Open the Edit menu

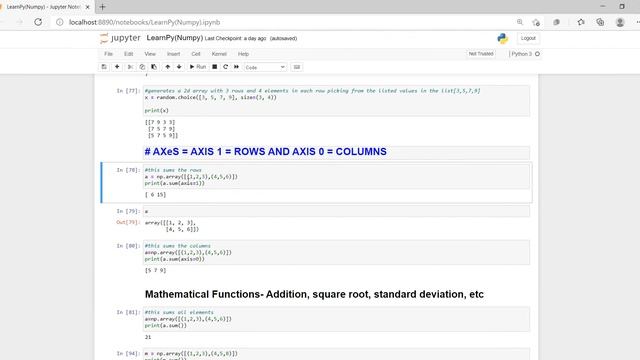click(129, 54)
